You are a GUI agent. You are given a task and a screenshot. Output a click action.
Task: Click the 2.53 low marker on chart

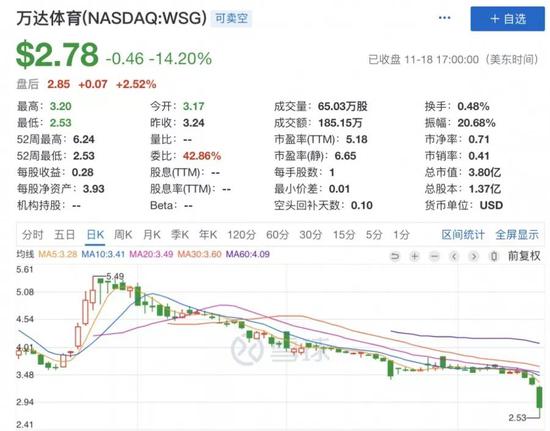pos(517,418)
